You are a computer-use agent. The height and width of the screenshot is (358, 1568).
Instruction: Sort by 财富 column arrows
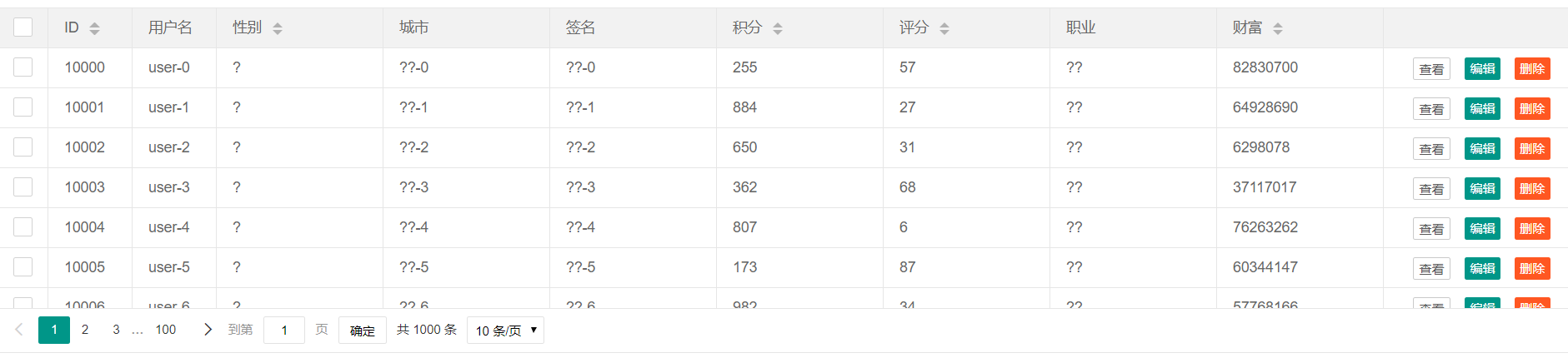click(1278, 28)
